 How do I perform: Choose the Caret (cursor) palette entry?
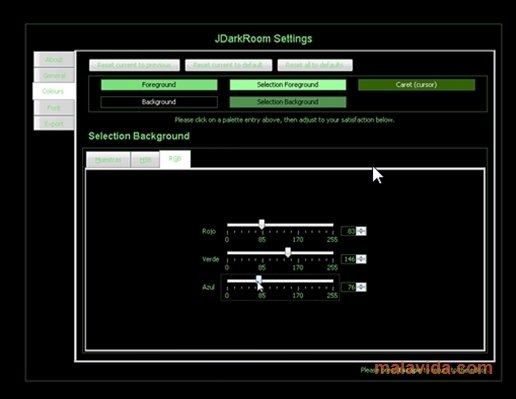point(416,85)
